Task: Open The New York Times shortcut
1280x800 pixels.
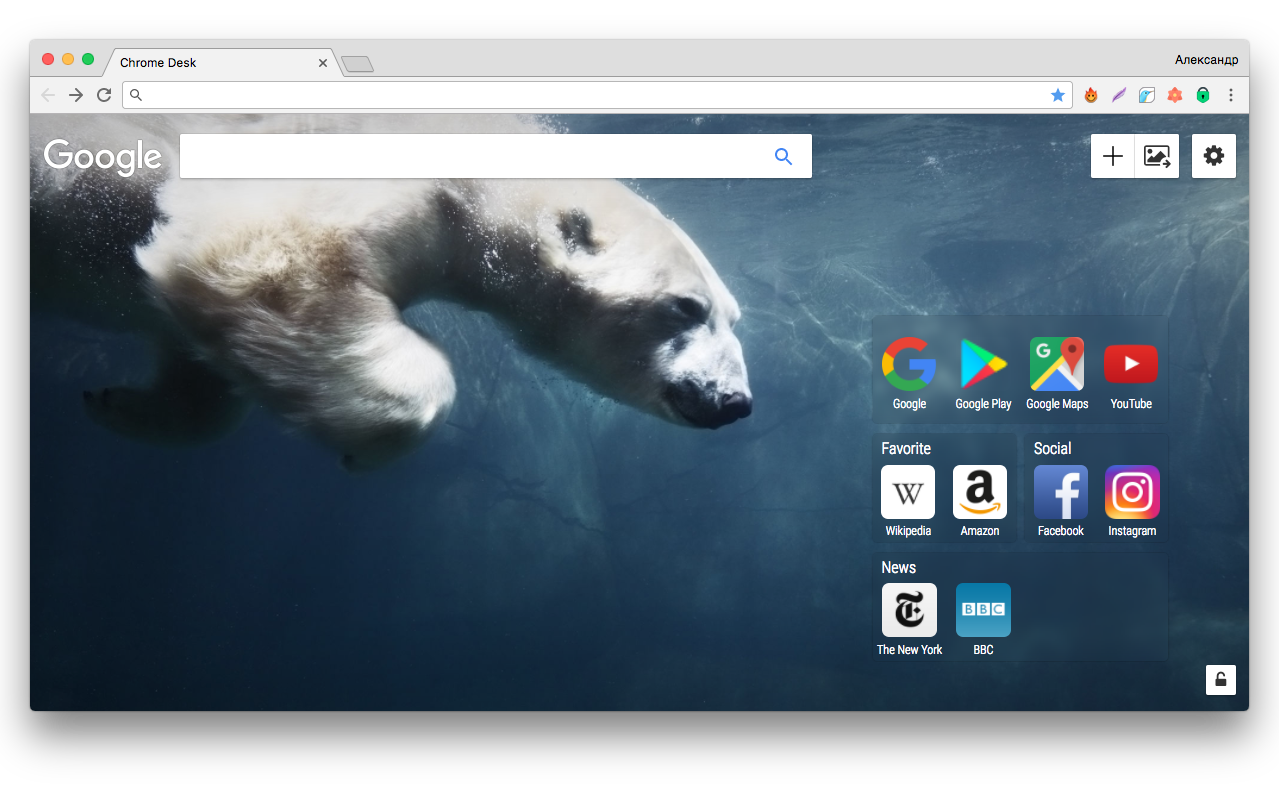Action: pos(909,610)
